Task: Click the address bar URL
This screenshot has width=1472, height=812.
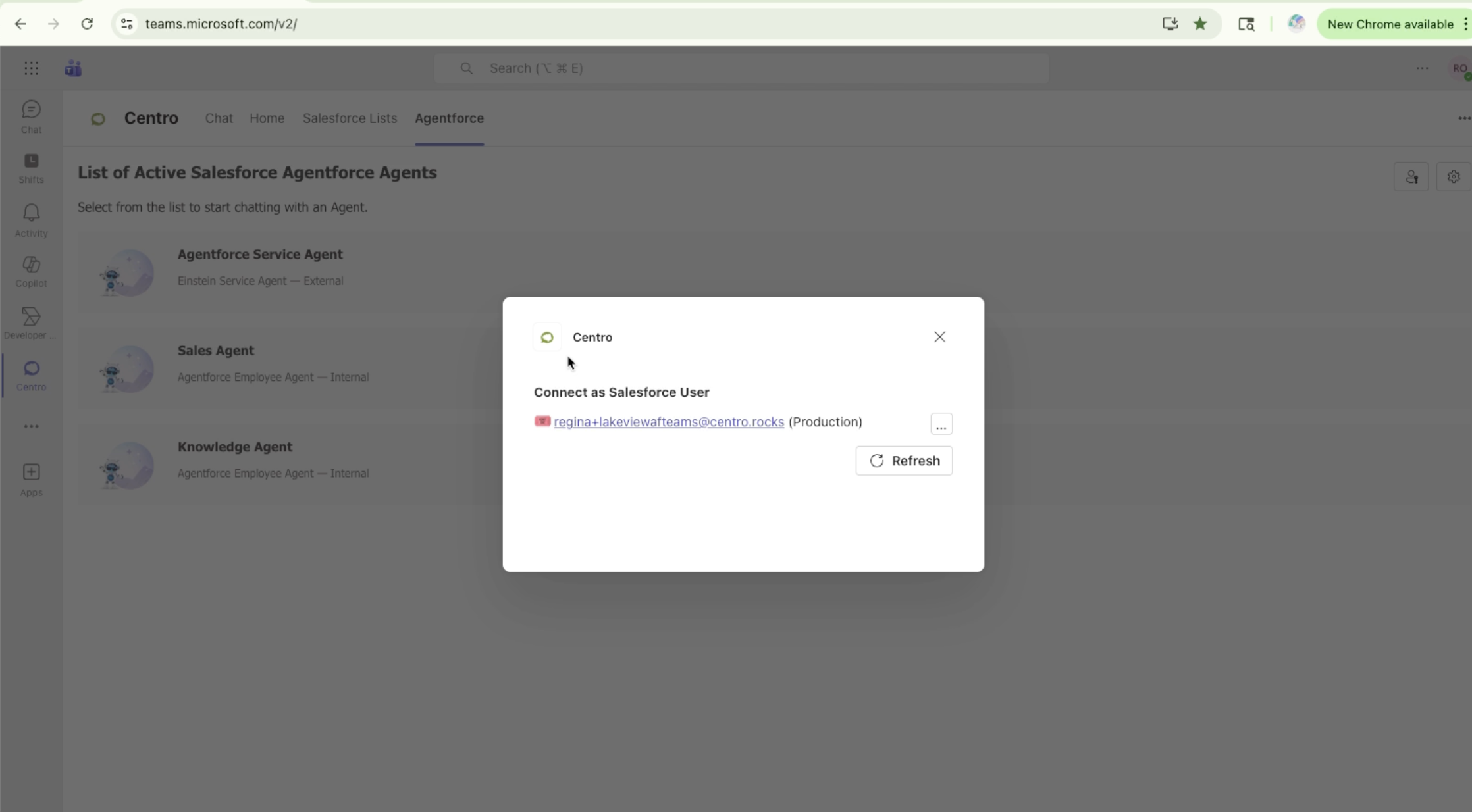Action: point(221,24)
